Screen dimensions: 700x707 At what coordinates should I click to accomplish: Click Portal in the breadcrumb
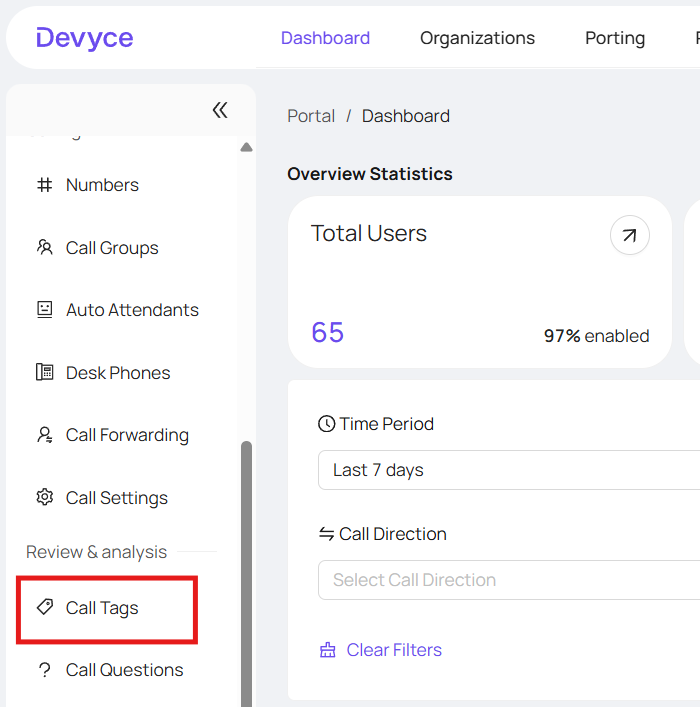click(x=311, y=116)
